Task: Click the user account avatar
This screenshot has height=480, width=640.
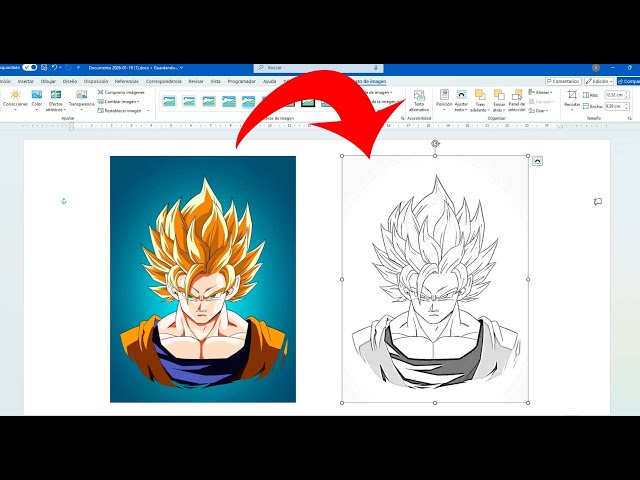Action: click(x=596, y=68)
